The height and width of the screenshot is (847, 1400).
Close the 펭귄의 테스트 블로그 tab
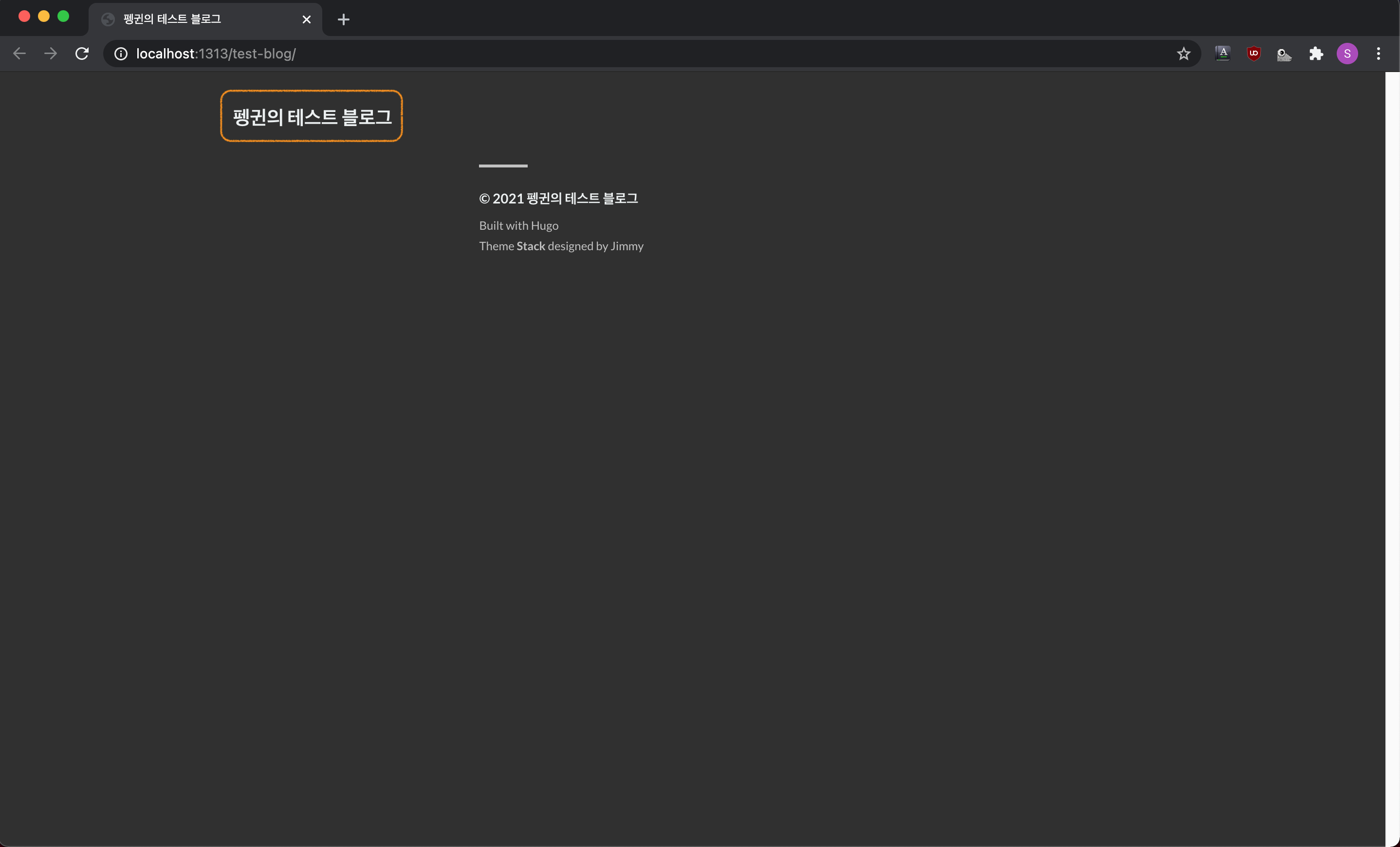tap(306, 19)
